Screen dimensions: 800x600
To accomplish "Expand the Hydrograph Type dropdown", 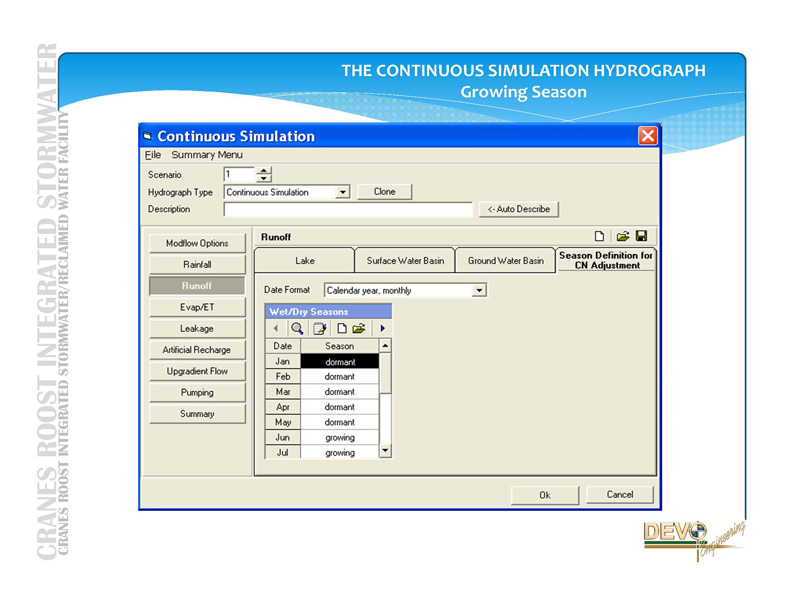I will 342,192.
